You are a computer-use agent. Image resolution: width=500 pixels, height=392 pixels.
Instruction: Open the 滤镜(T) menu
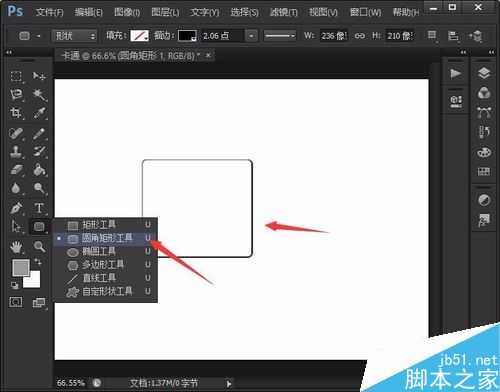(x=284, y=12)
